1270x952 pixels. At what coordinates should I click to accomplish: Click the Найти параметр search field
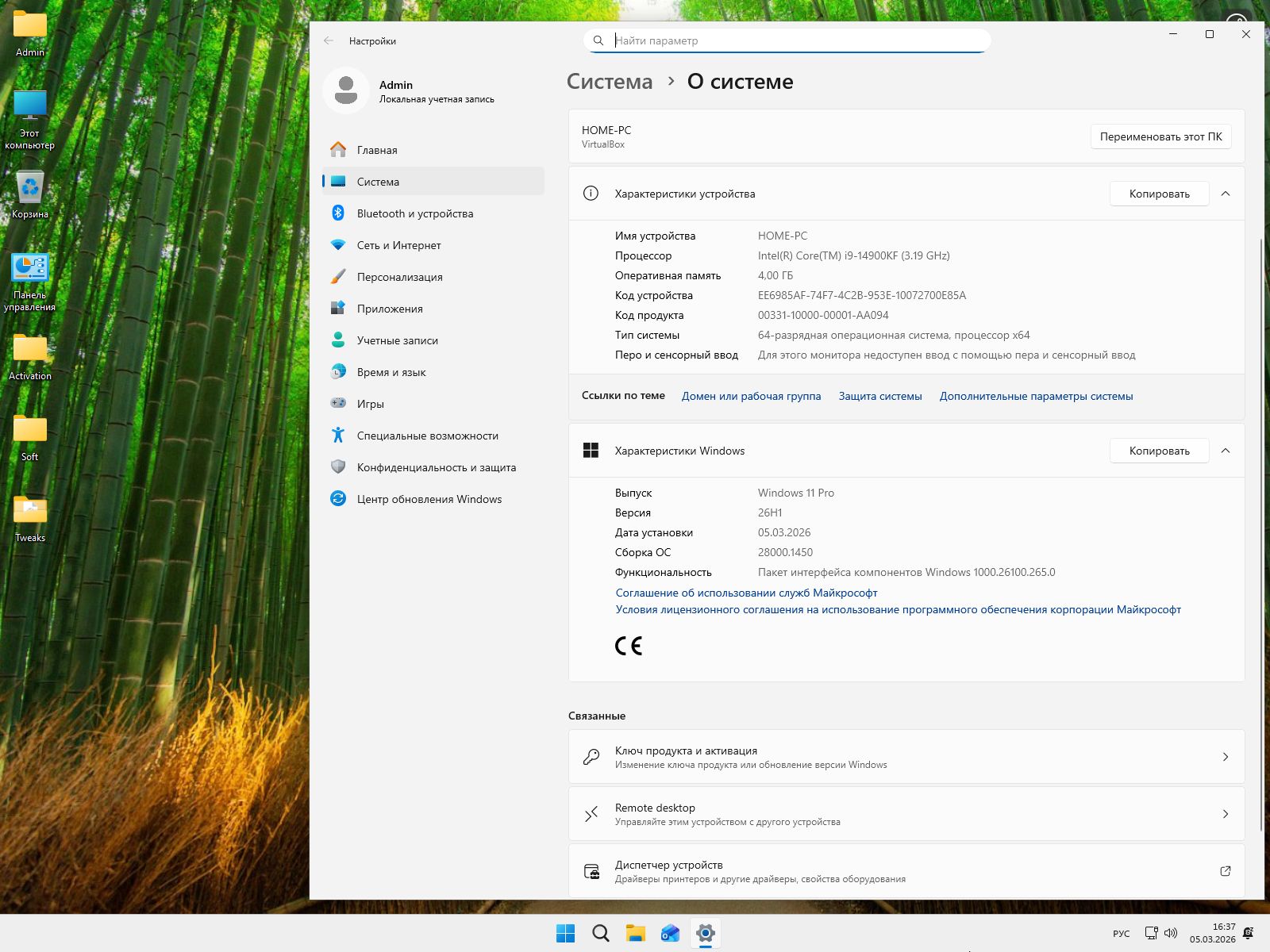tap(794, 40)
